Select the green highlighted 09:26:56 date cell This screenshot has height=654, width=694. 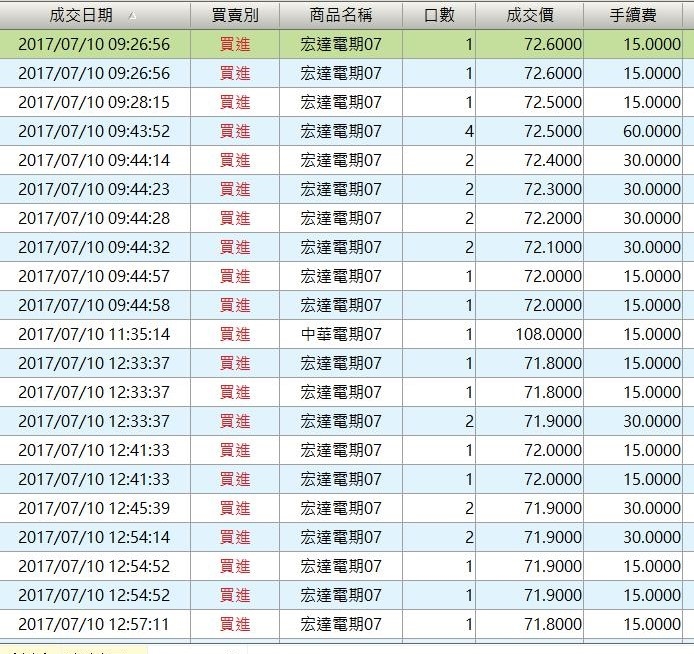click(x=95, y=44)
